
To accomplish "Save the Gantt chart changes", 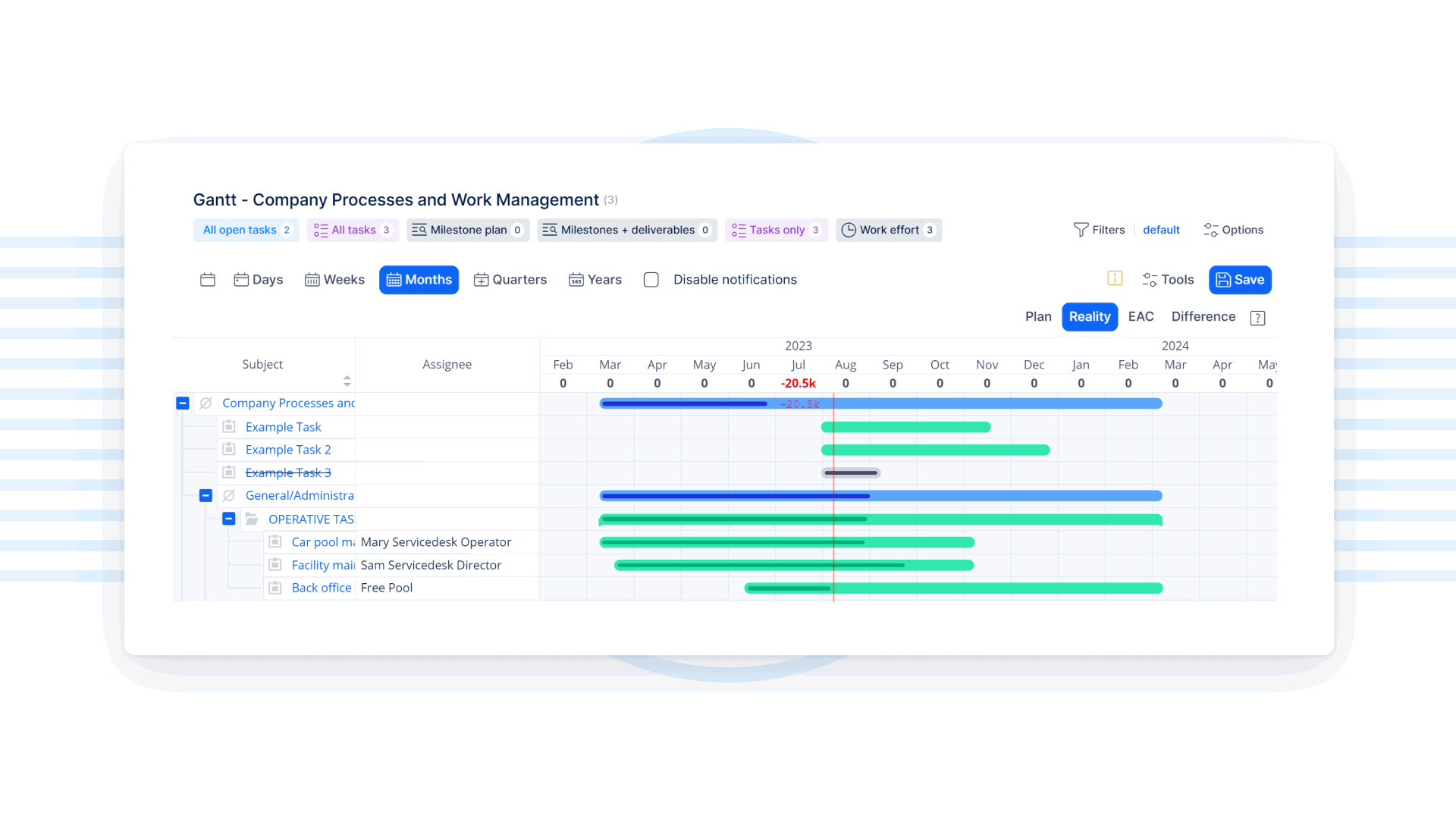I will [1240, 280].
